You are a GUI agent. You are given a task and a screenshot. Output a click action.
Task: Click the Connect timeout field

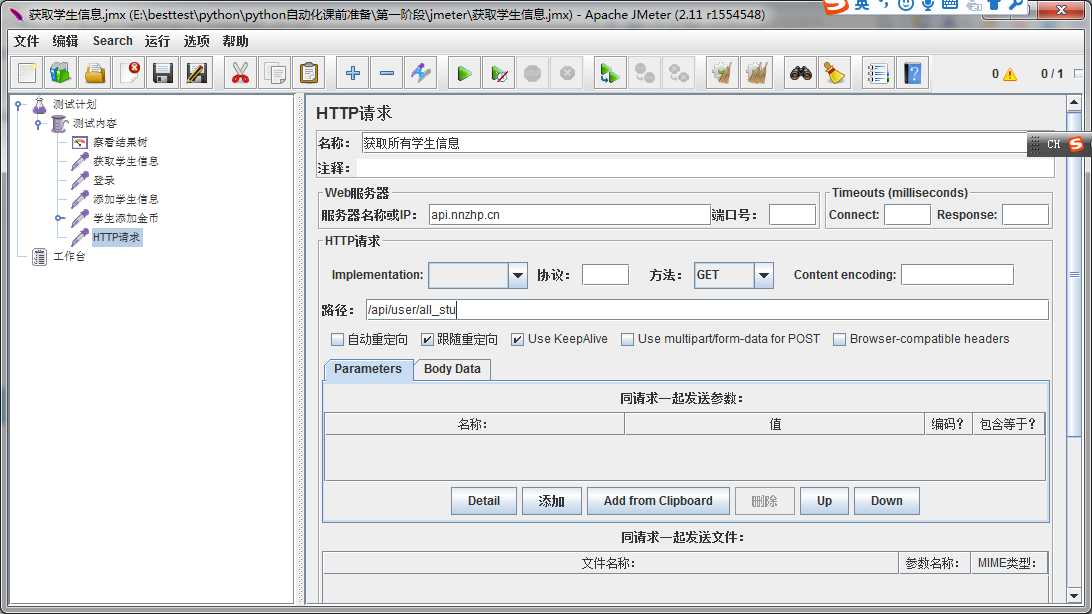(907, 215)
